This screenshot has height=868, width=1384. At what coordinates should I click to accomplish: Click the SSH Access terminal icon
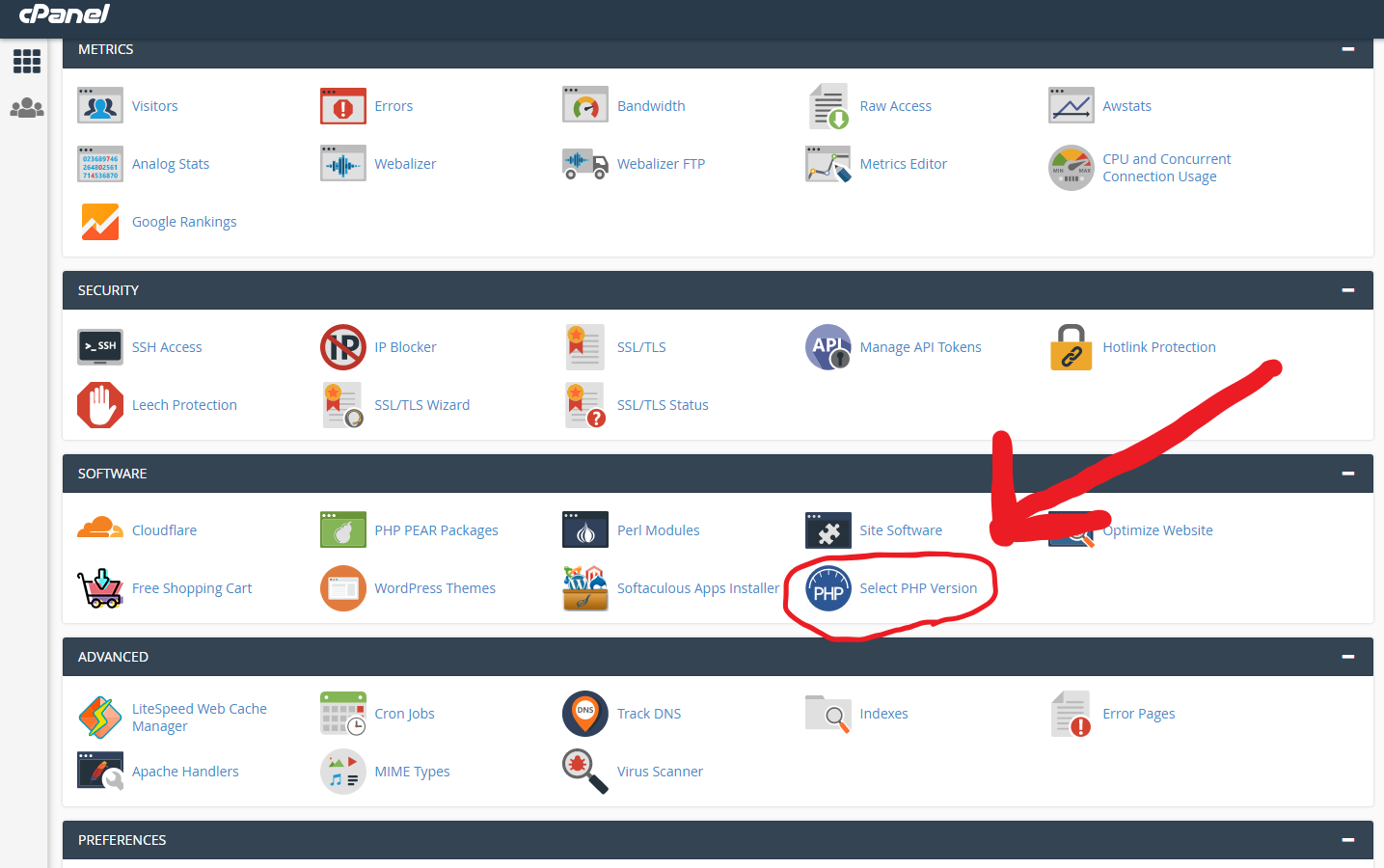(x=100, y=347)
